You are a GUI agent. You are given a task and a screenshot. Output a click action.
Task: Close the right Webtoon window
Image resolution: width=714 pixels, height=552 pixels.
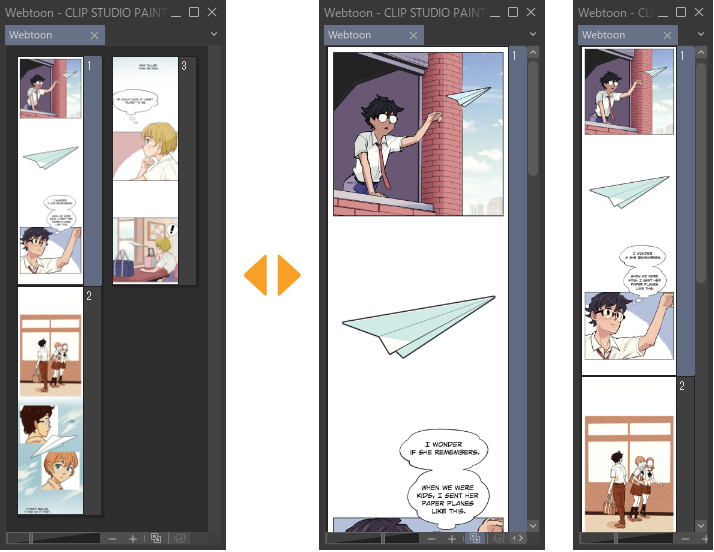(699, 12)
